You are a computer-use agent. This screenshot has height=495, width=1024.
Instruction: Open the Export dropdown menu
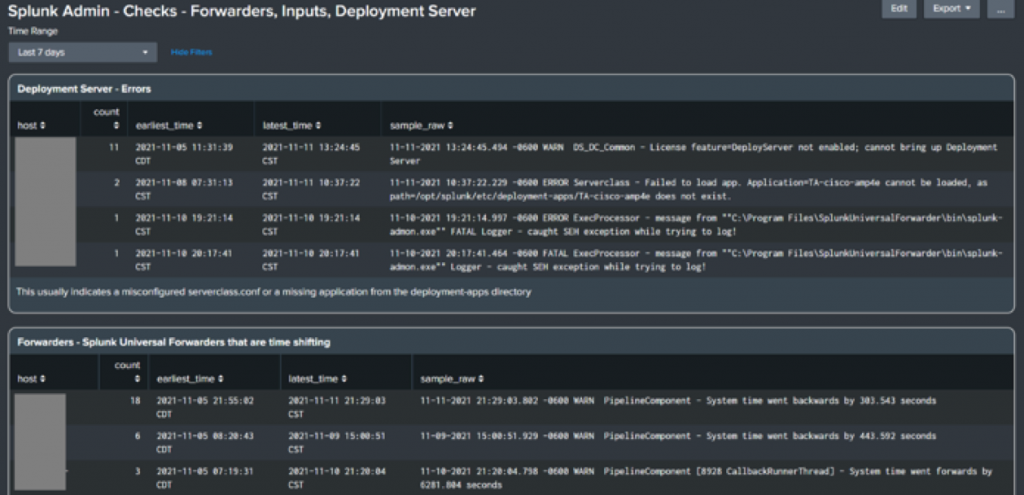pyautogui.click(x=952, y=9)
